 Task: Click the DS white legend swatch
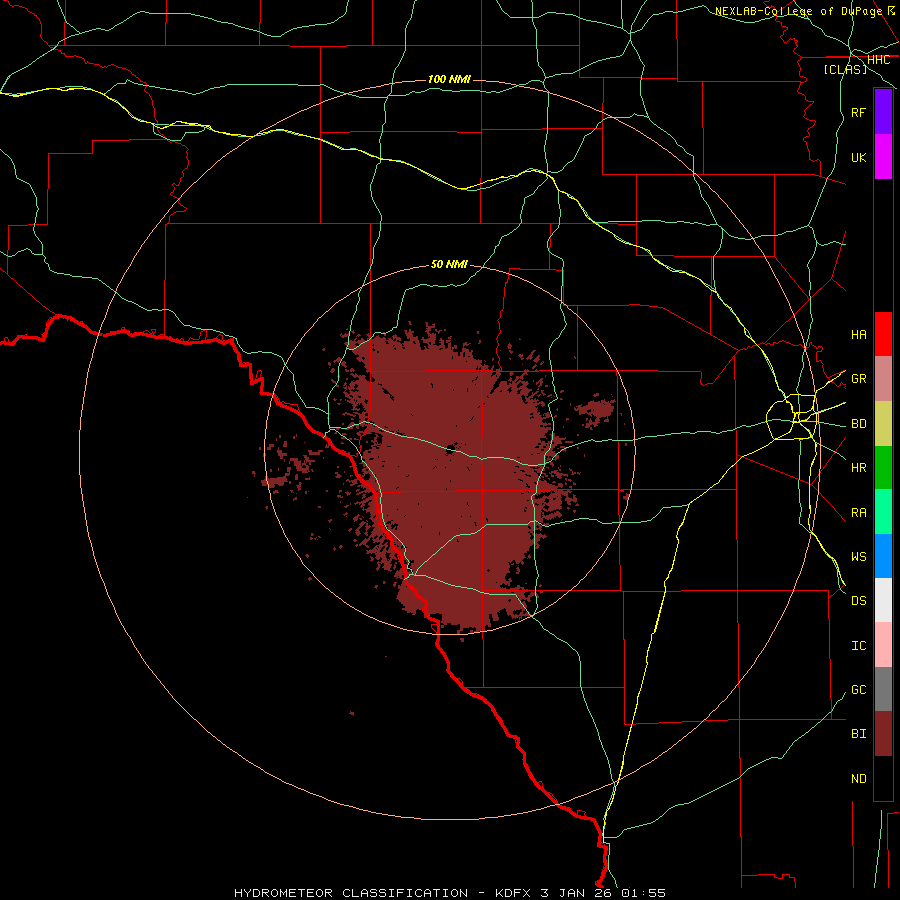tap(883, 600)
